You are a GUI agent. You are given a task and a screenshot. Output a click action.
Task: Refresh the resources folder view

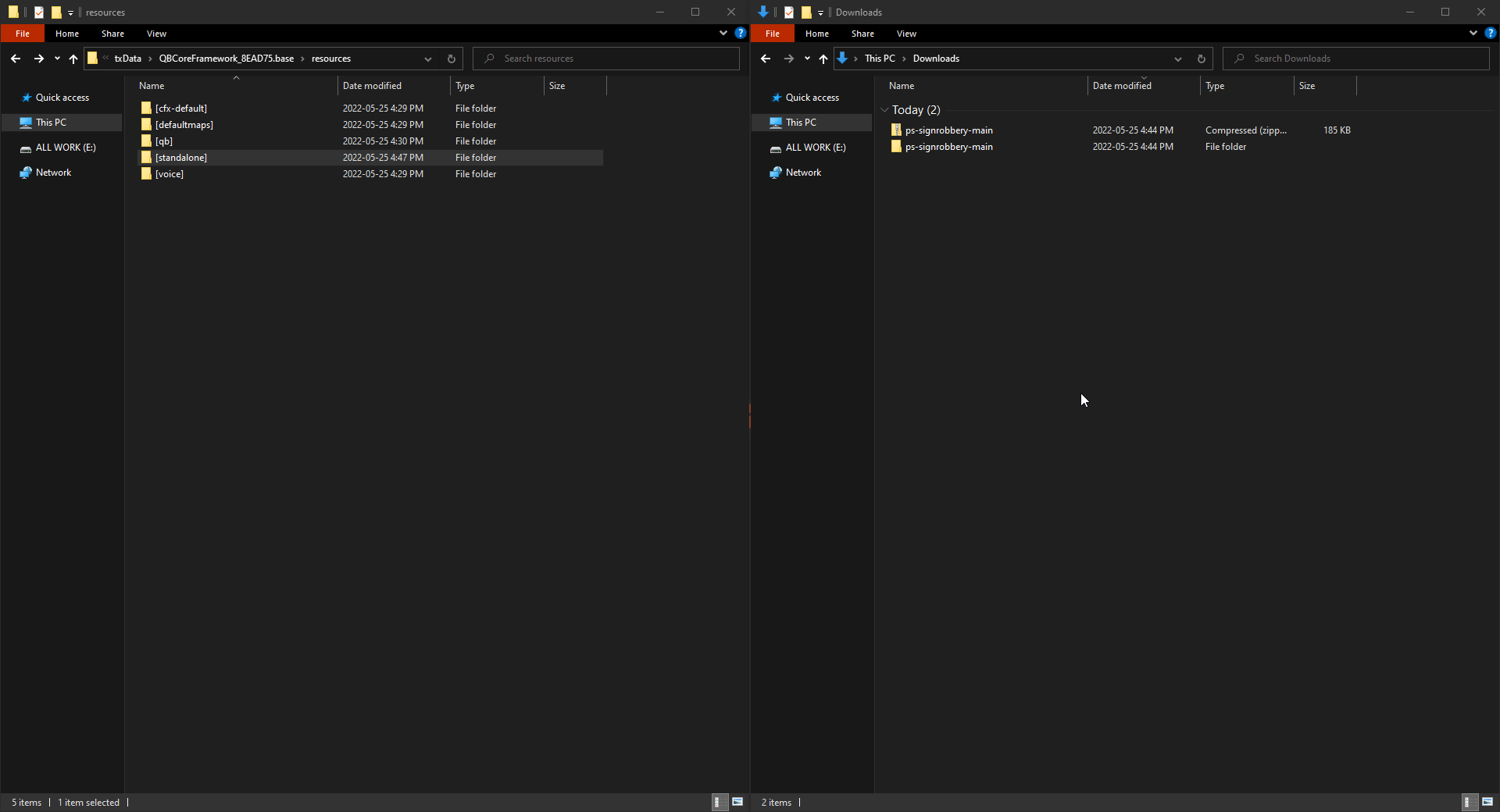click(451, 59)
